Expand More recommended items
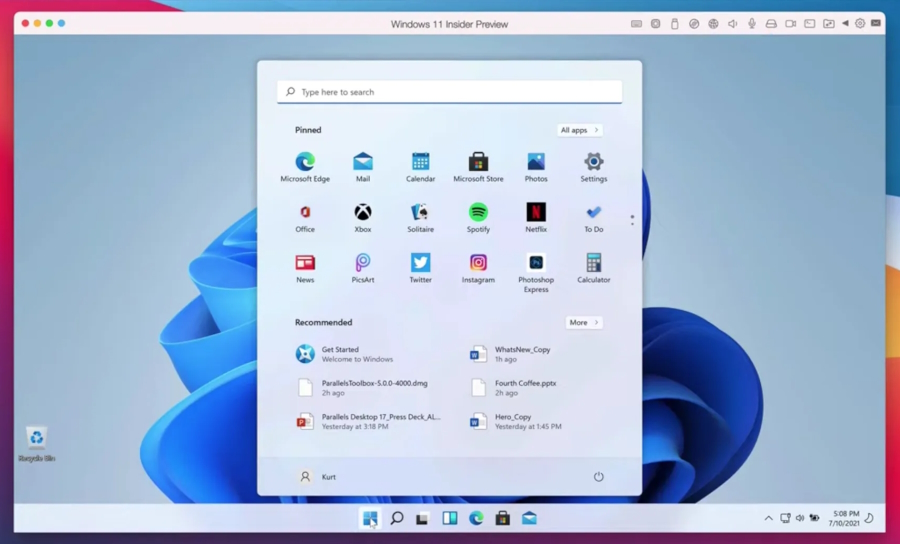The width and height of the screenshot is (900, 544). (x=584, y=323)
